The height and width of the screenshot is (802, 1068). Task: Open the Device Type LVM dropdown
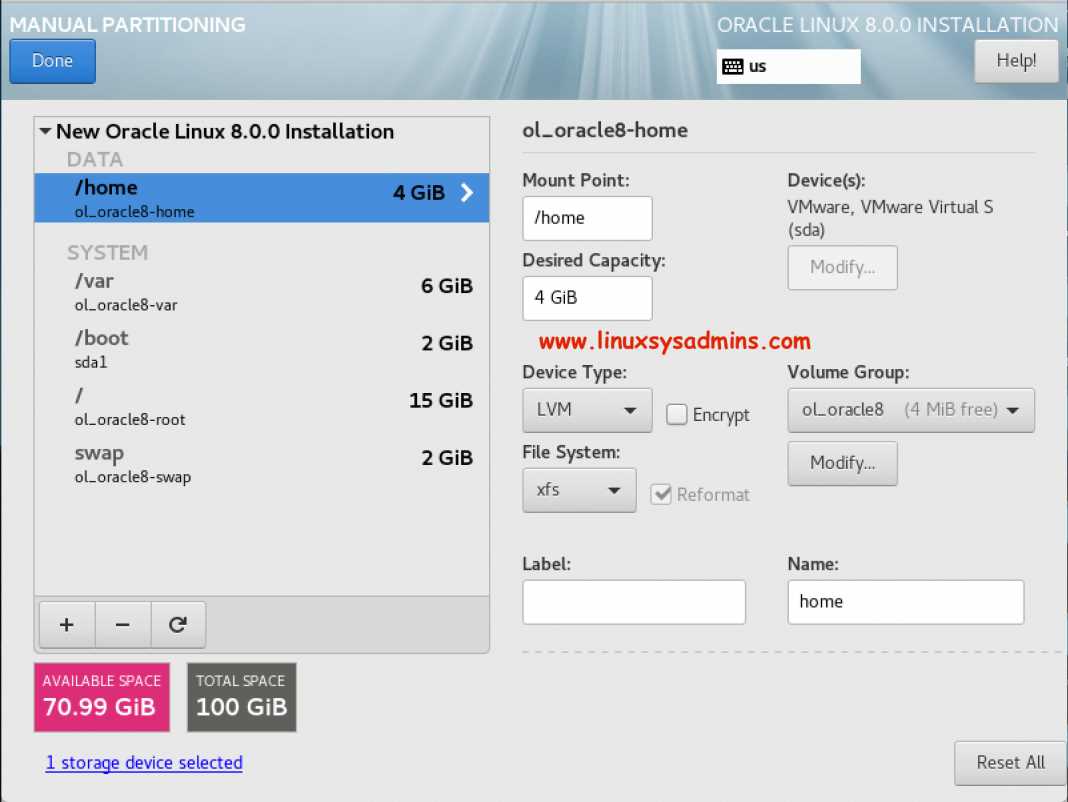point(586,410)
